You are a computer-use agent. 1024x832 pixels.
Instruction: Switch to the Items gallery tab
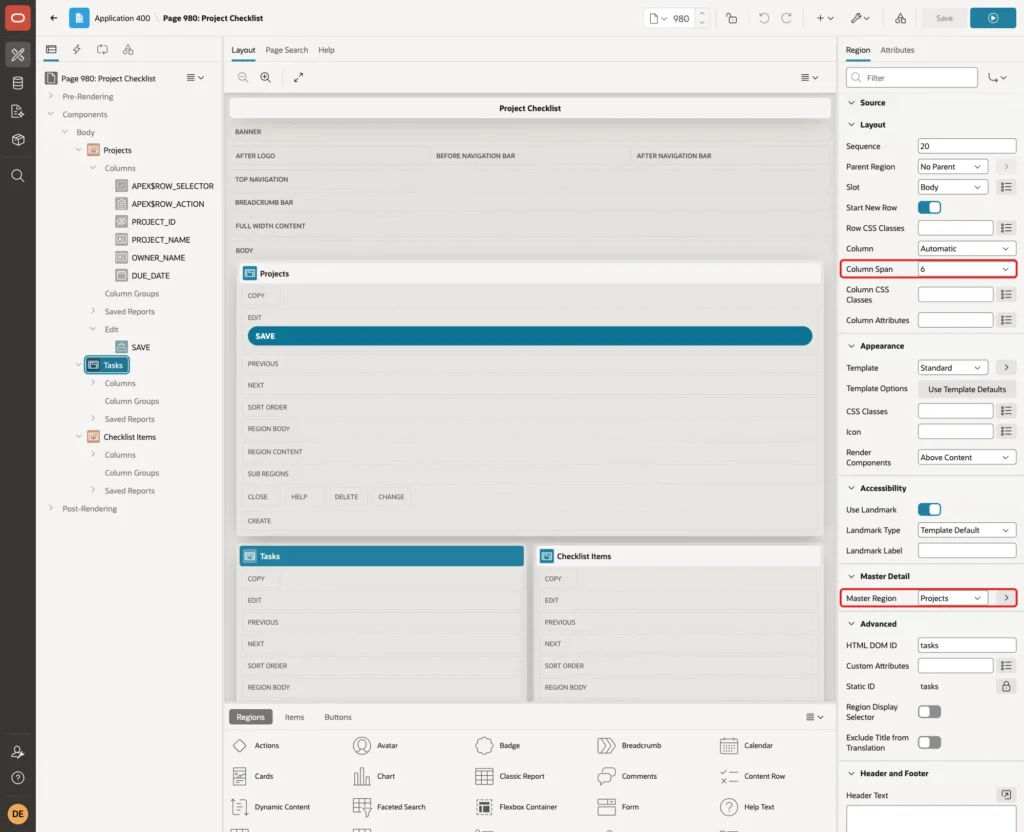294,717
